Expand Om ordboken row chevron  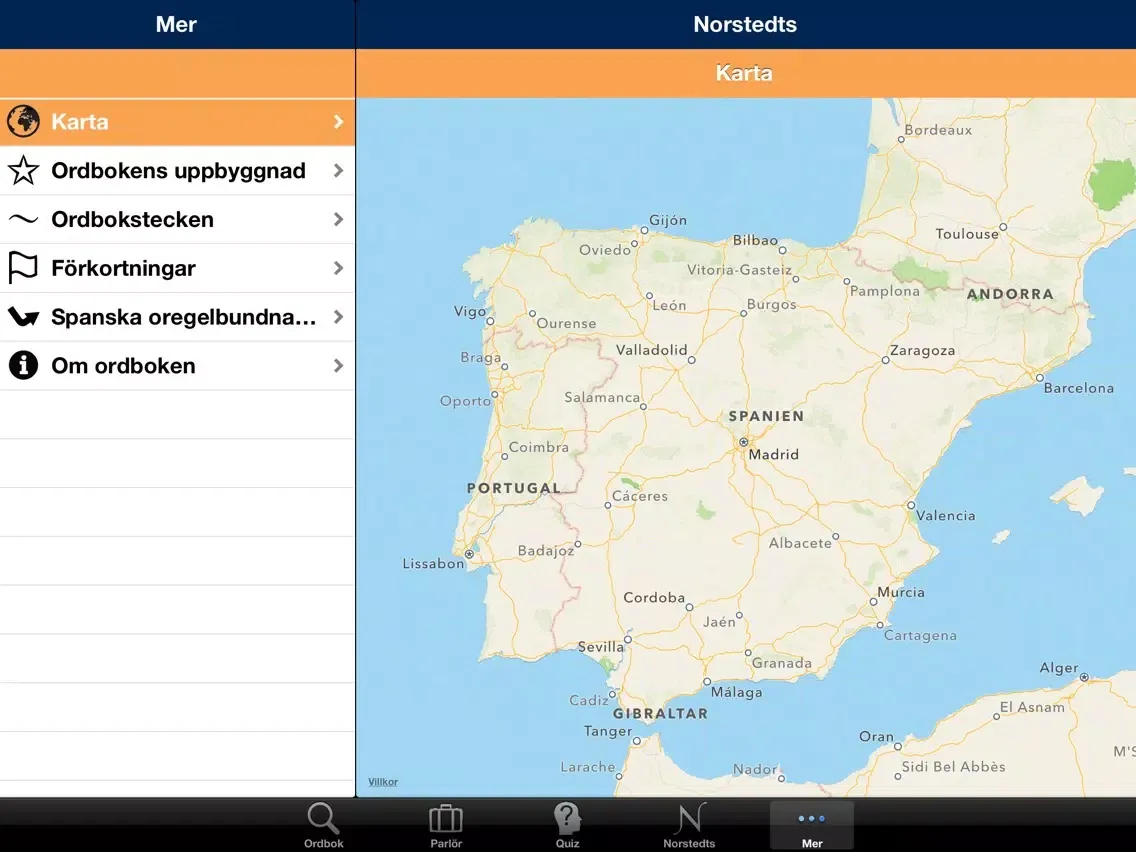(338, 366)
